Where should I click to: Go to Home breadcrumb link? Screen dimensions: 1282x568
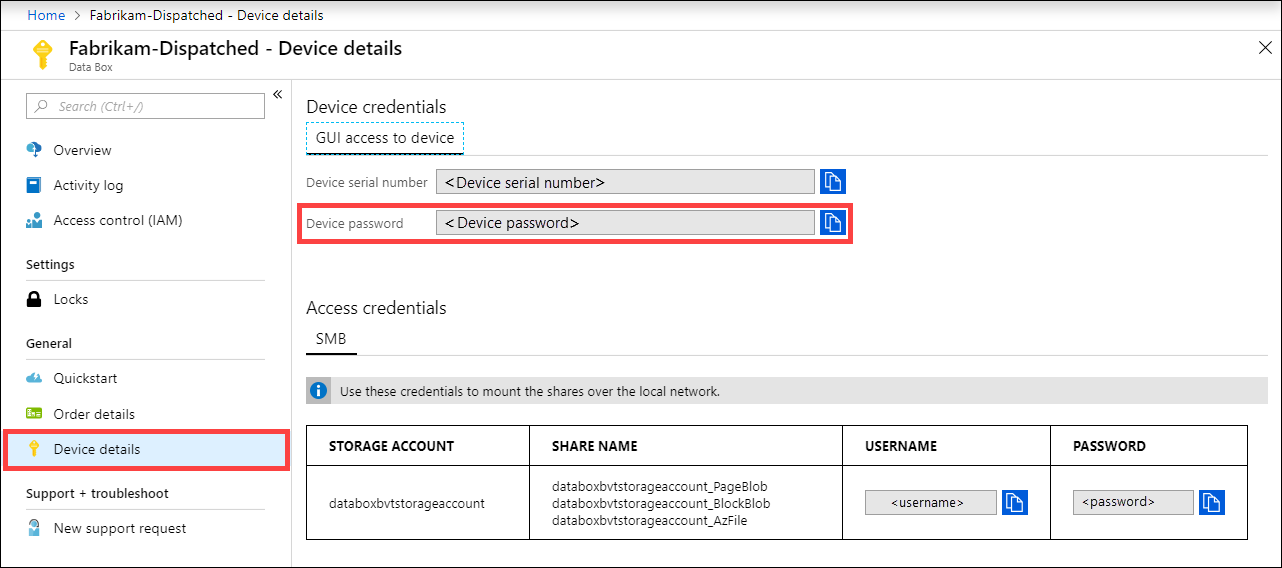tap(46, 15)
